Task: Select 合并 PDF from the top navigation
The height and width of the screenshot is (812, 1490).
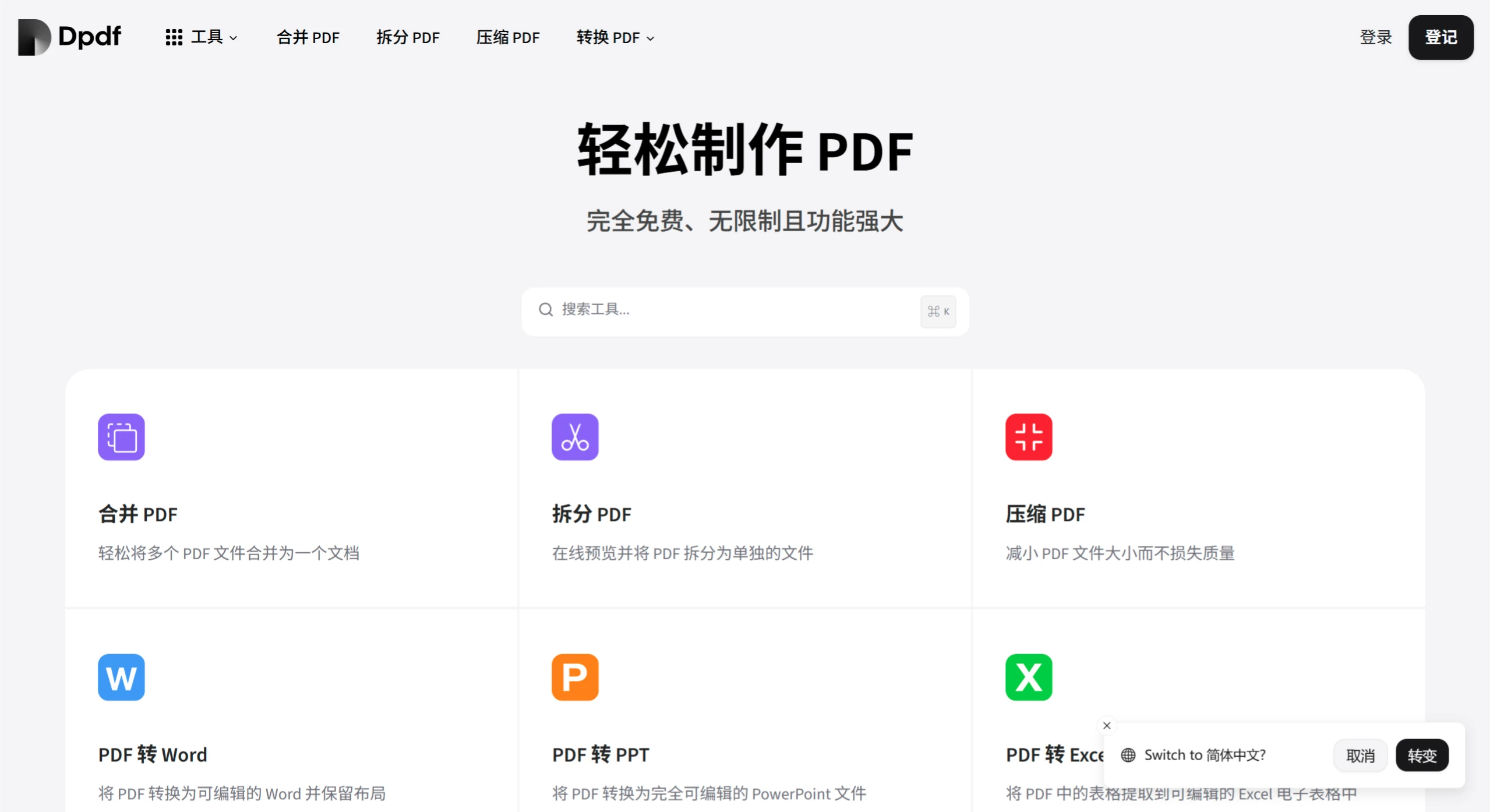Action: point(308,37)
